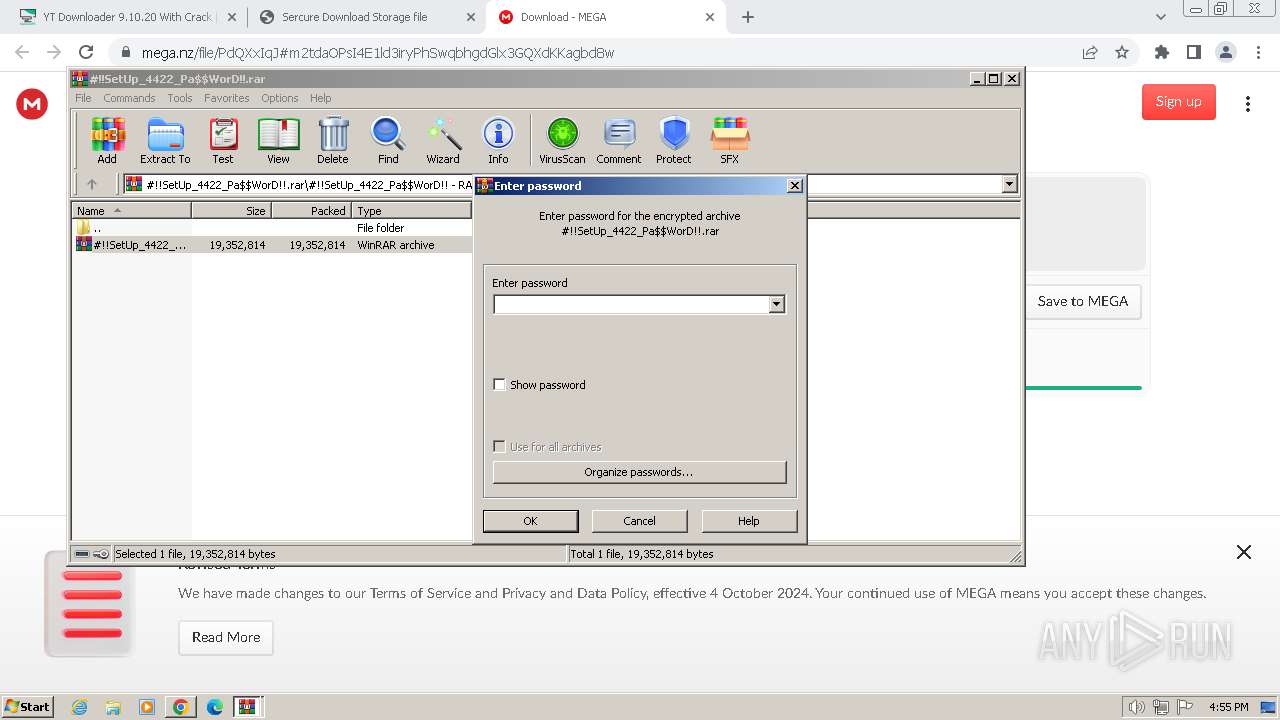Click the MEGA Sign up button
This screenshot has height=720, width=1280.
click(1179, 101)
